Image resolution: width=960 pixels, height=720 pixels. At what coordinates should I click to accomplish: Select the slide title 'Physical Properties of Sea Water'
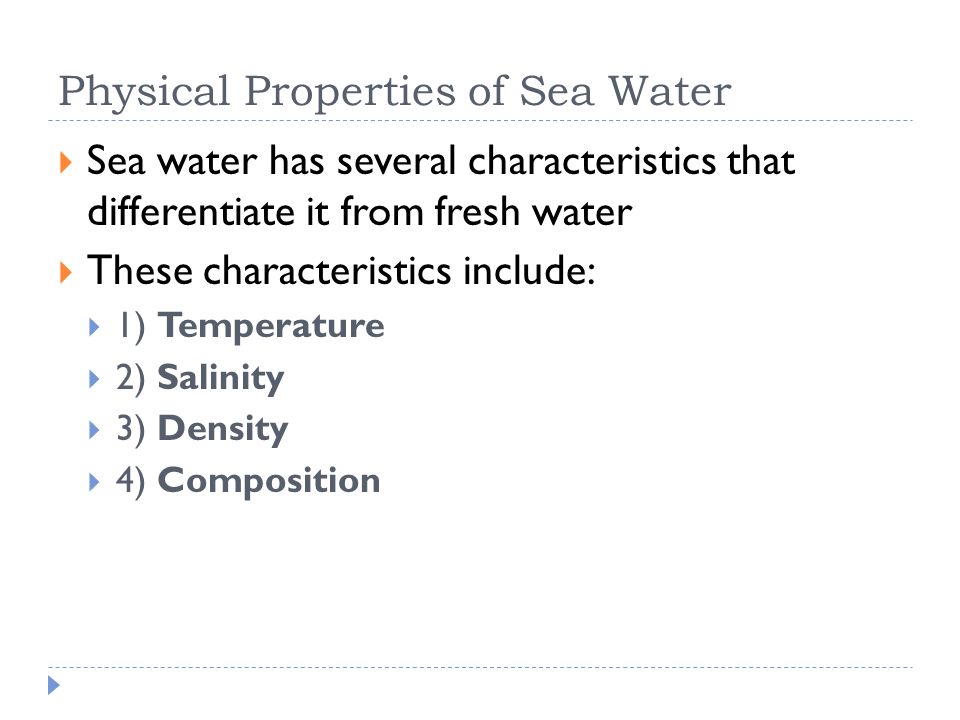pyautogui.click(x=395, y=92)
